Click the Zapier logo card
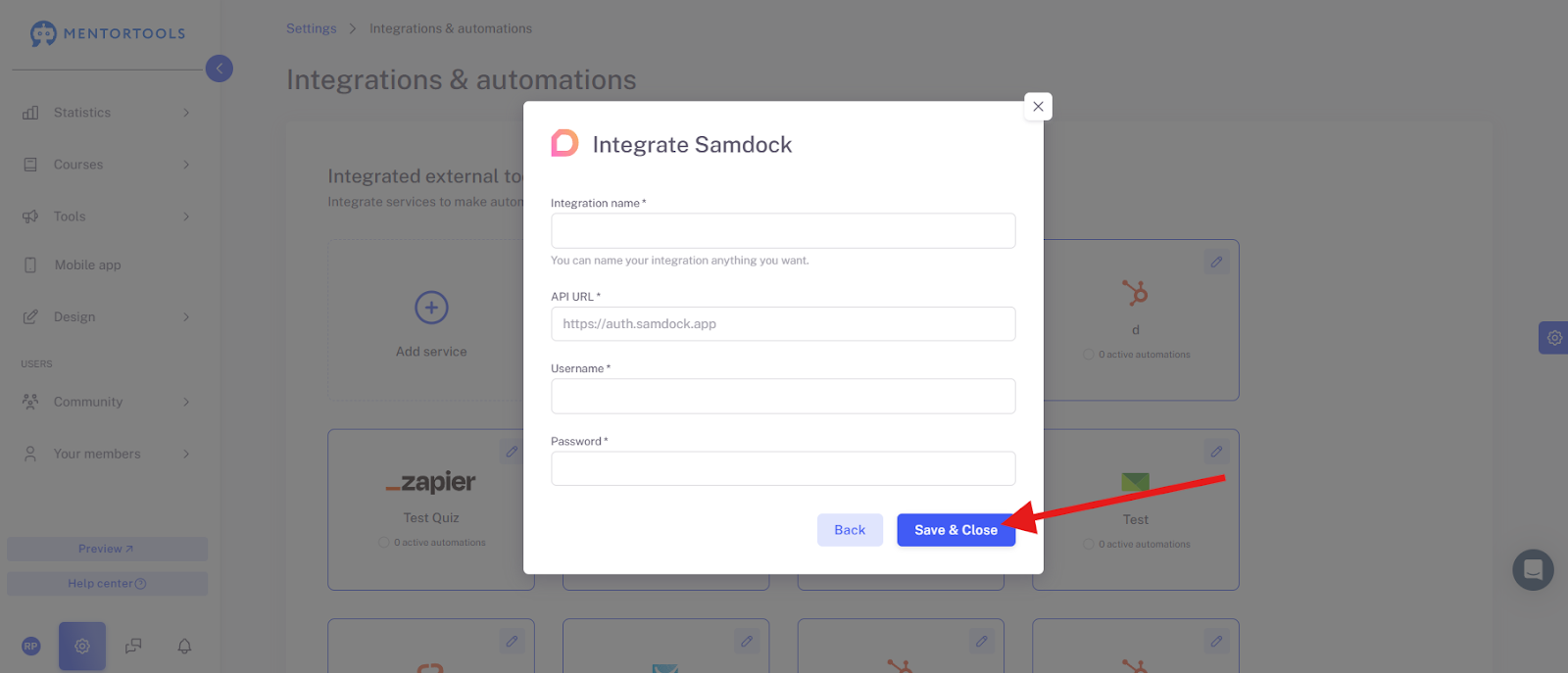1568x673 pixels. (x=431, y=482)
